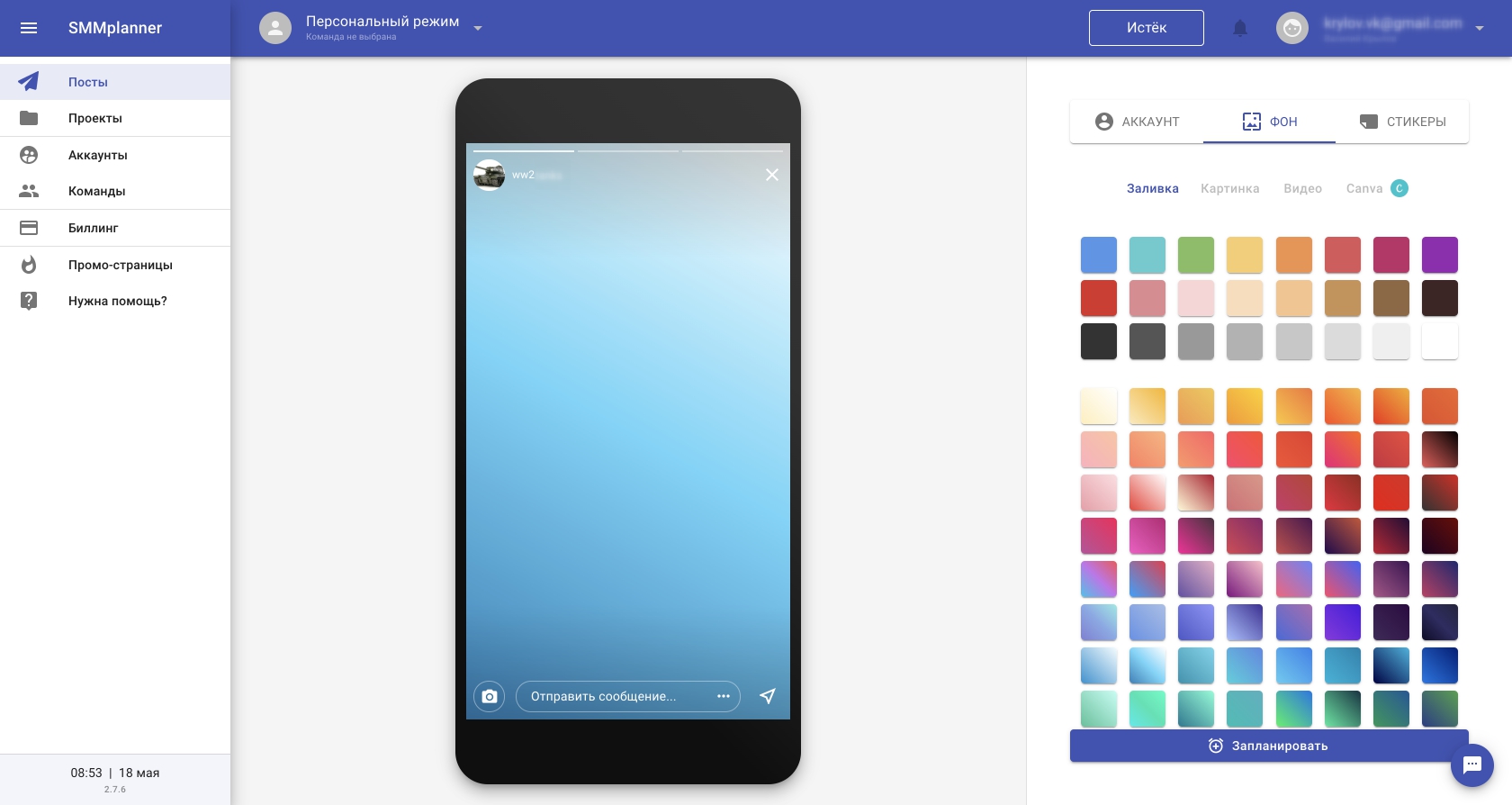Viewport: 1512px width, 805px height.
Task: Select the Заливка sub-tab
Action: (x=1153, y=188)
